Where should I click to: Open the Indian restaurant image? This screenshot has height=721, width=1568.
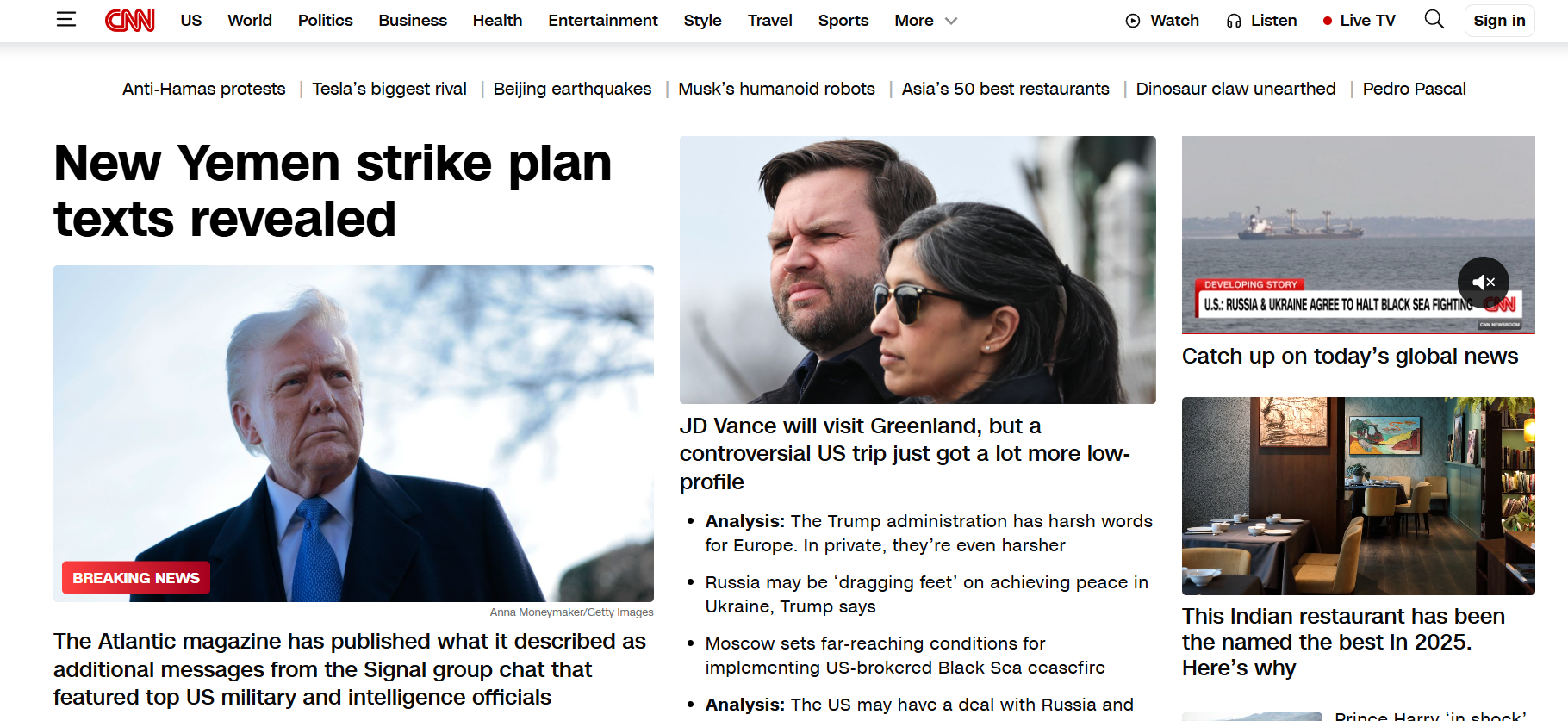tap(1359, 496)
